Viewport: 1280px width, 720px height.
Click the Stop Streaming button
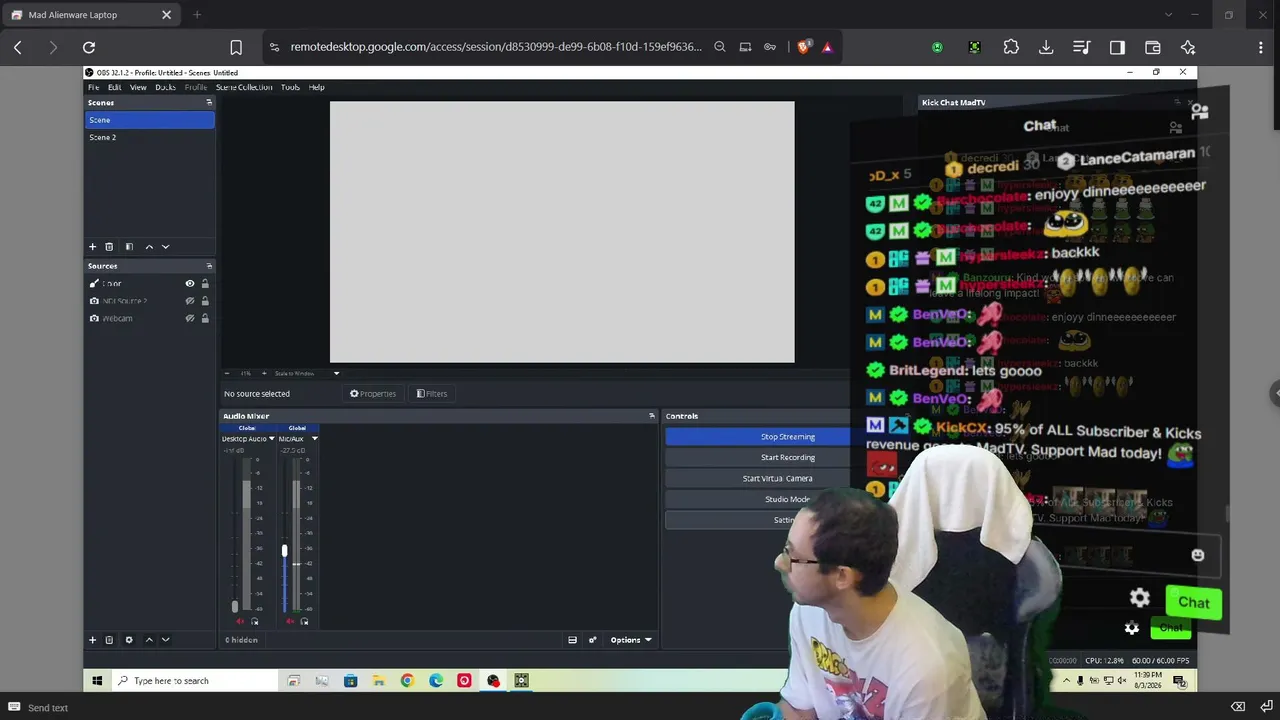click(758, 437)
